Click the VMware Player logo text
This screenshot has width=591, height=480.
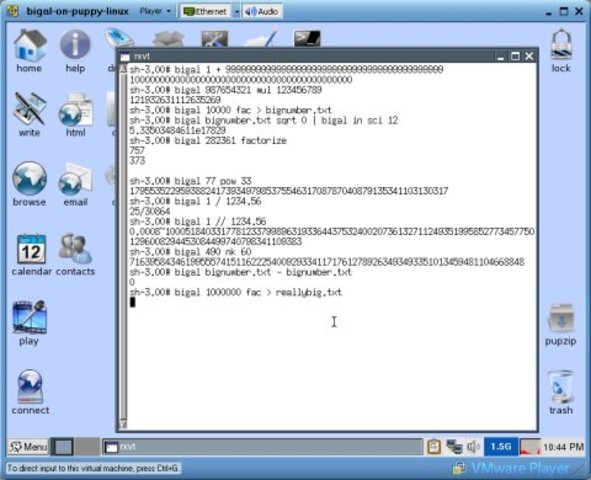(519, 468)
